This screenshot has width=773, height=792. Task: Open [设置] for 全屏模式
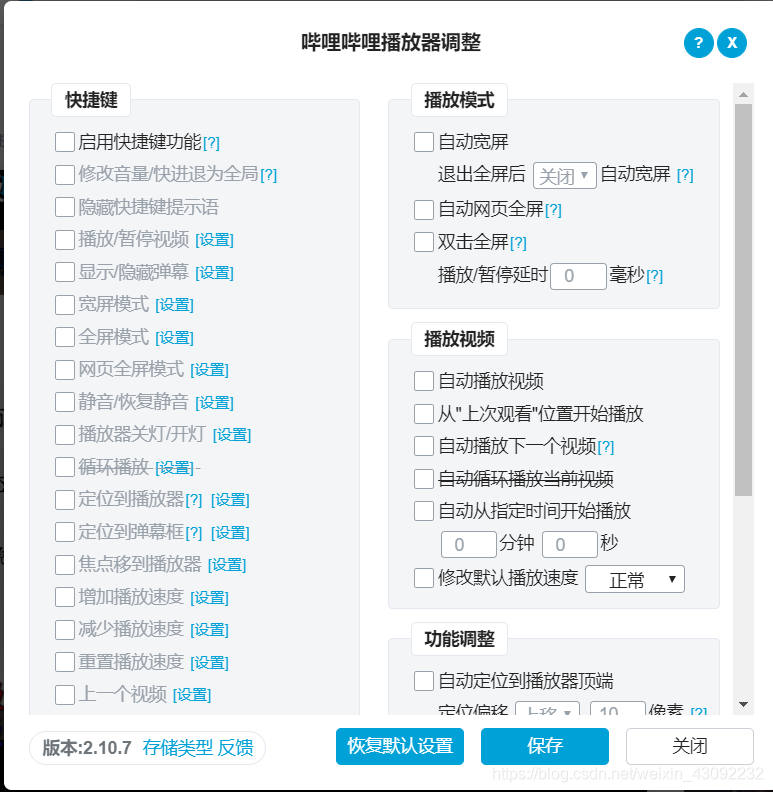174,338
